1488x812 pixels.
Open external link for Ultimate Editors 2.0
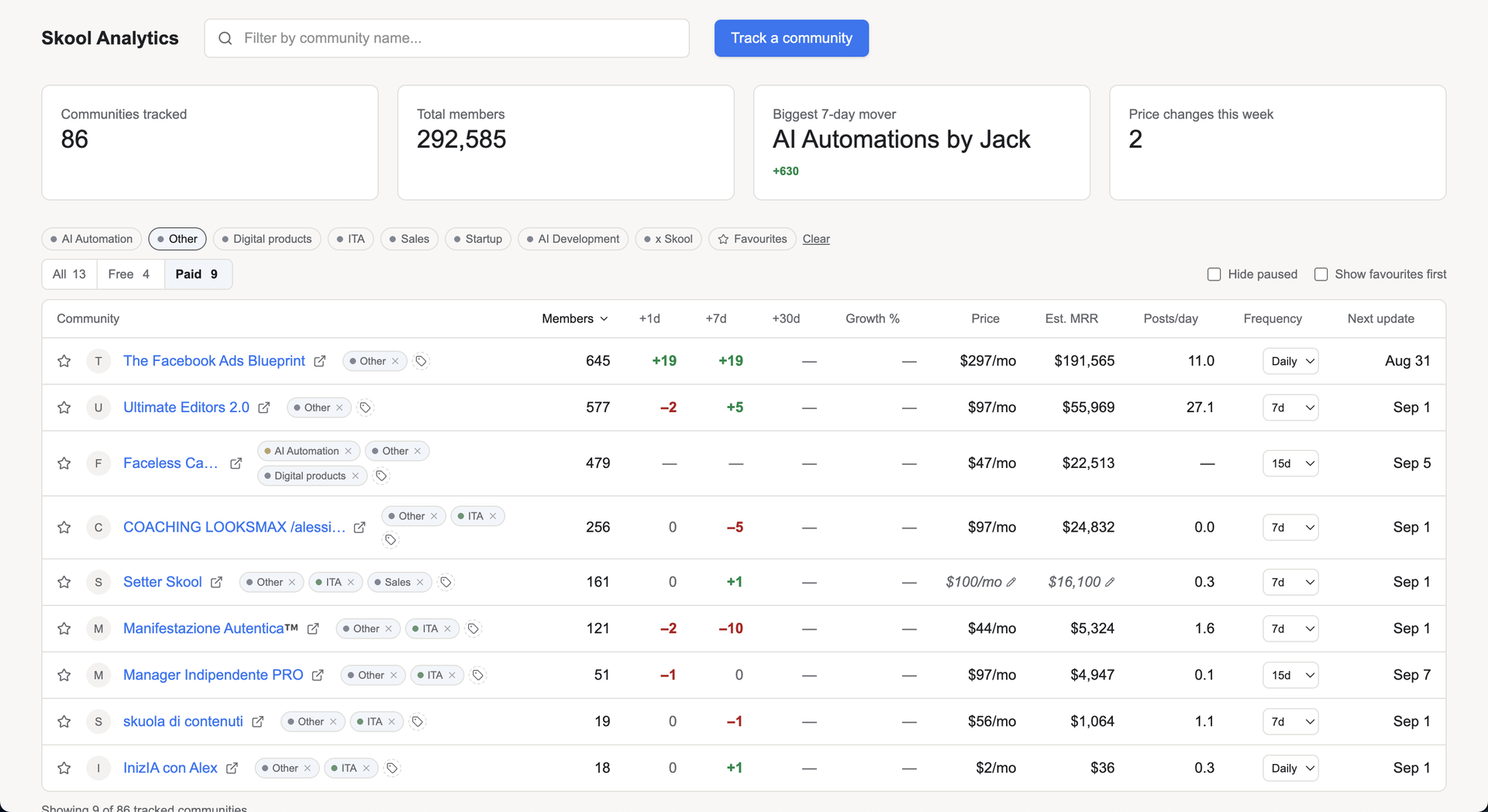pyautogui.click(x=263, y=408)
